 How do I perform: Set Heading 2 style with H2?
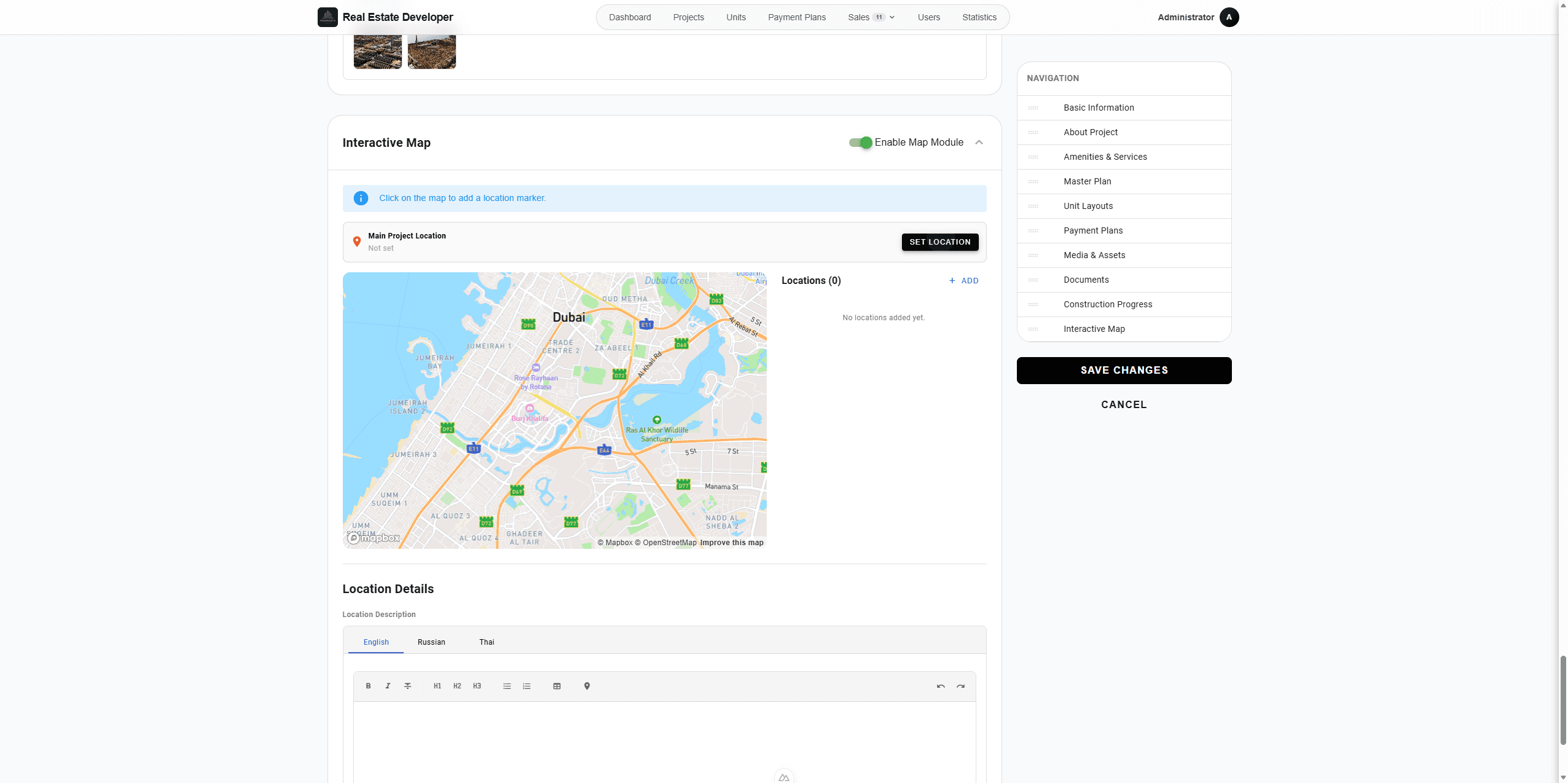tap(457, 686)
